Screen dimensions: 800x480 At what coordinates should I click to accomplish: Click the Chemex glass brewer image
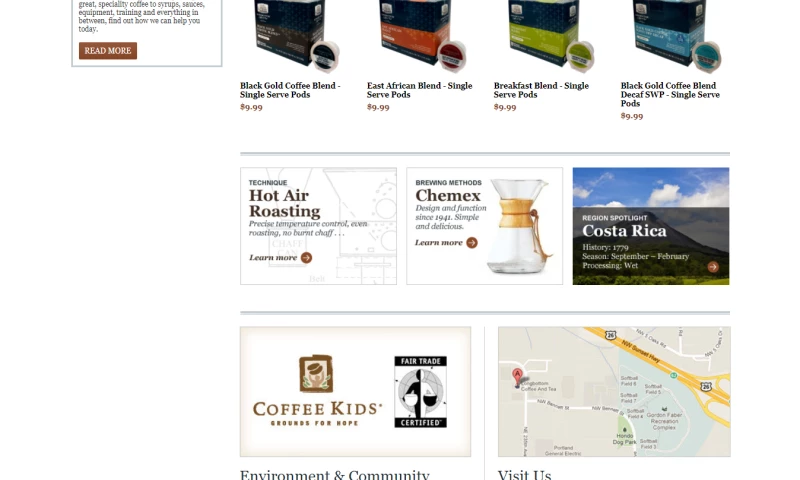[x=519, y=225]
